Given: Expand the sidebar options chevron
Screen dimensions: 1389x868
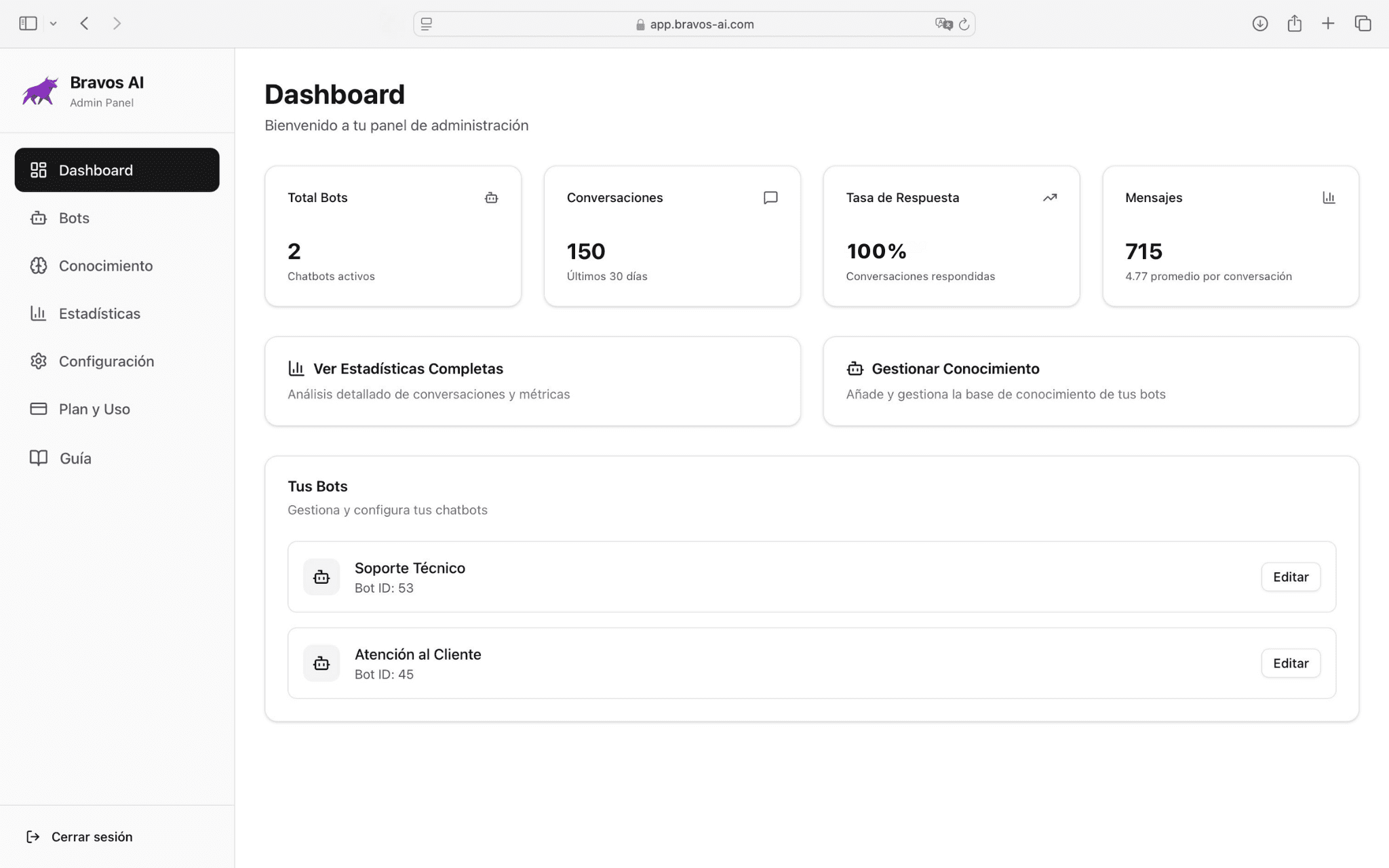Looking at the screenshot, I should coord(54,23).
